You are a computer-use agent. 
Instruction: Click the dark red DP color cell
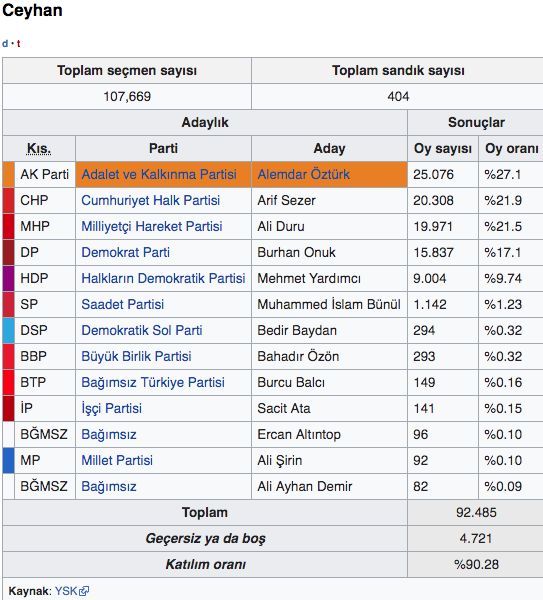tap(8, 253)
